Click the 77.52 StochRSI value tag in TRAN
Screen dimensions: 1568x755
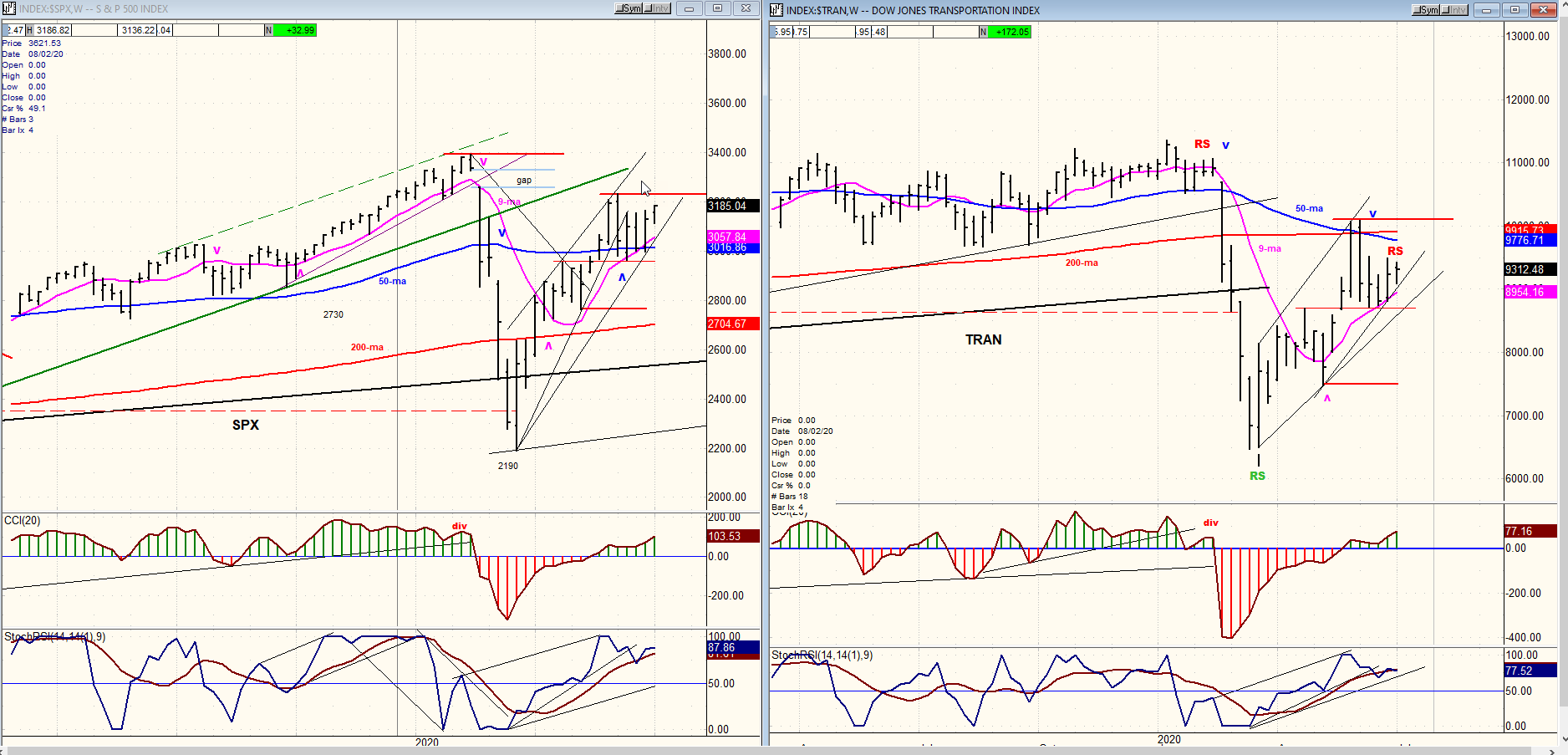(1530, 671)
